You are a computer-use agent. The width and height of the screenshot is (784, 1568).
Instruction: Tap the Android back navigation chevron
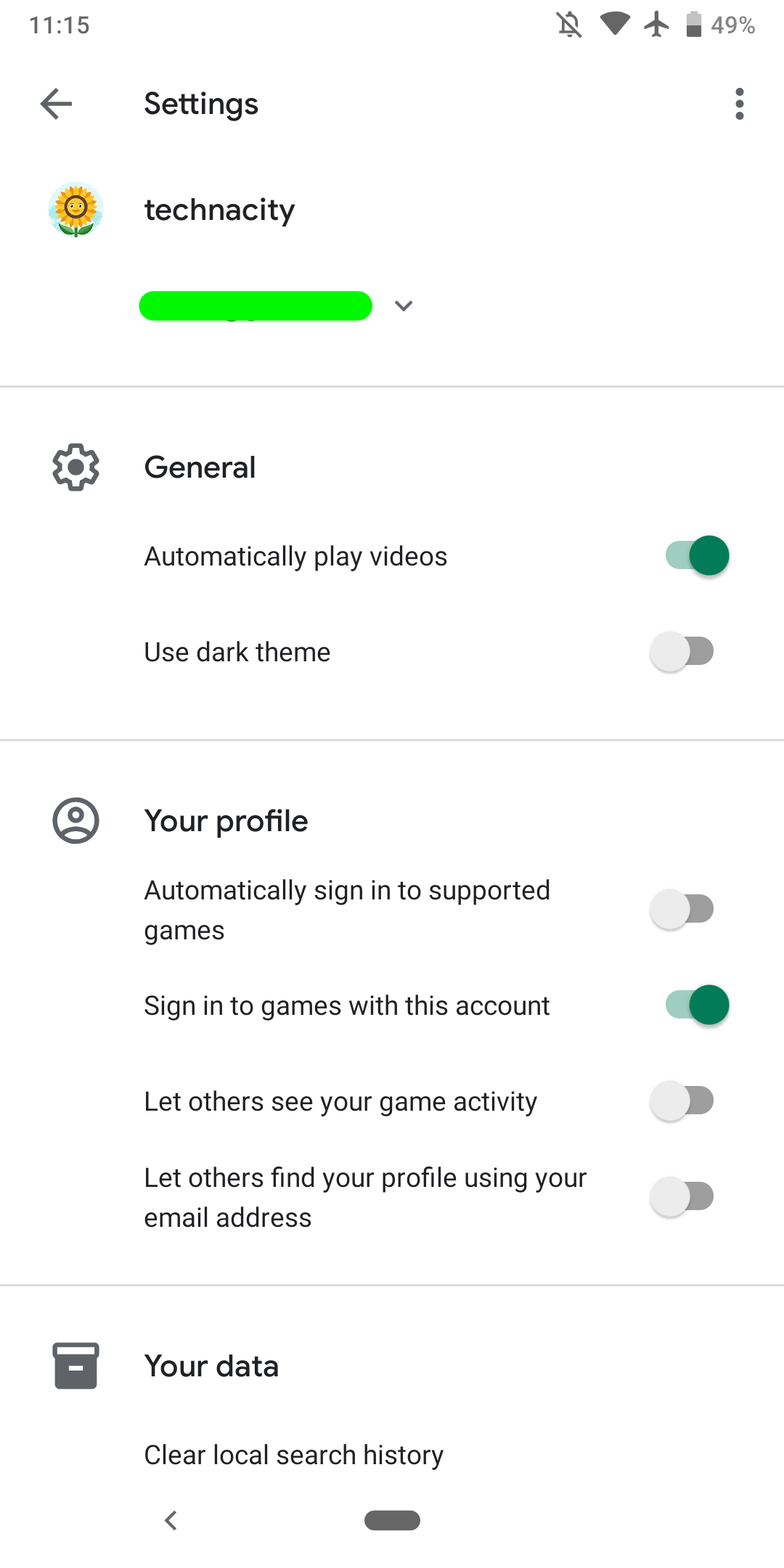[171, 1520]
